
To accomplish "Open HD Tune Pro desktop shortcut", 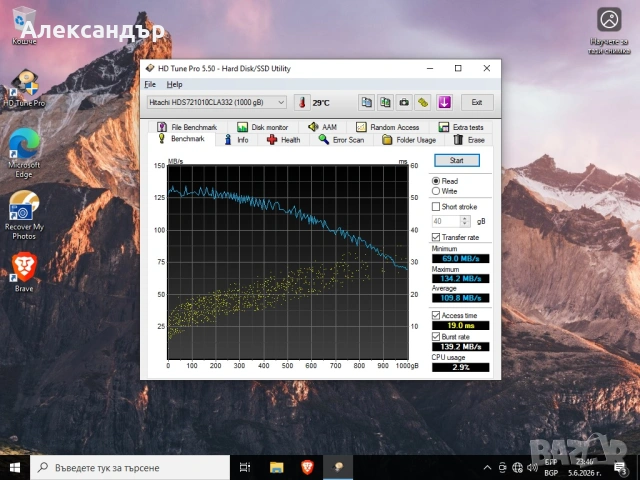I will pos(24,88).
